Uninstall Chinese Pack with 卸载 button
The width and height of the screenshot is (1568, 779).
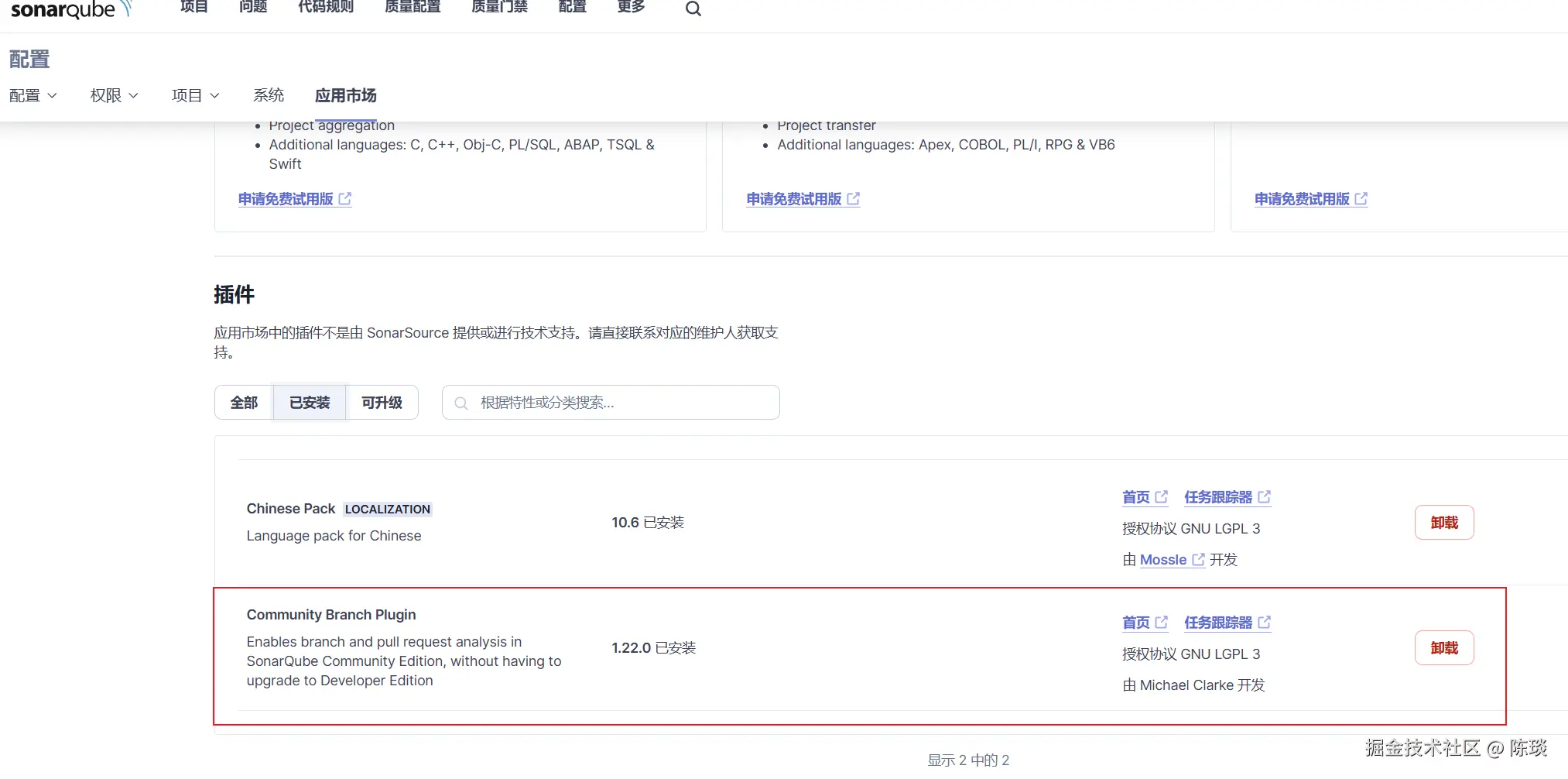pyautogui.click(x=1444, y=523)
